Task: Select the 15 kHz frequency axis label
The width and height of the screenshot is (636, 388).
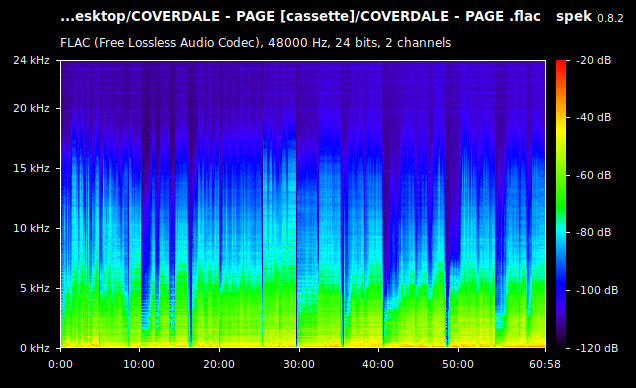Action: point(31,168)
